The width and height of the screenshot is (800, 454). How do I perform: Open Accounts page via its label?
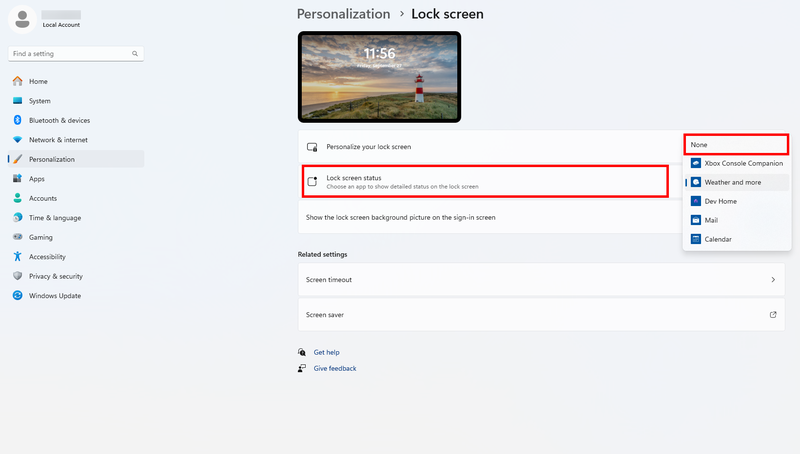click(x=43, y=198)
